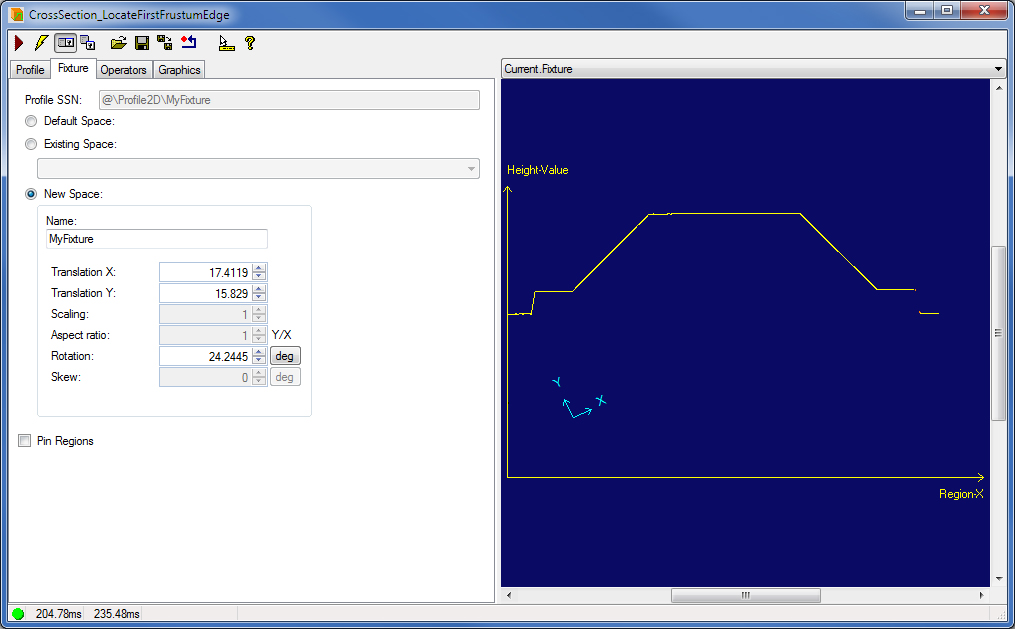Toggle Rotation units with the deg button
Screen dimensions: 1015x629
tap(284, 355)
